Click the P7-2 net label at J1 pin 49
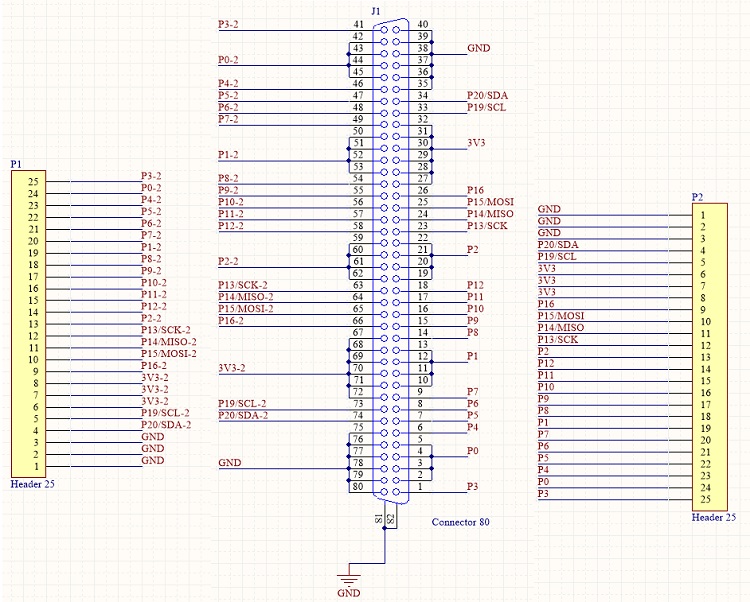The image size is (750, 602). (x=228, y=119)
